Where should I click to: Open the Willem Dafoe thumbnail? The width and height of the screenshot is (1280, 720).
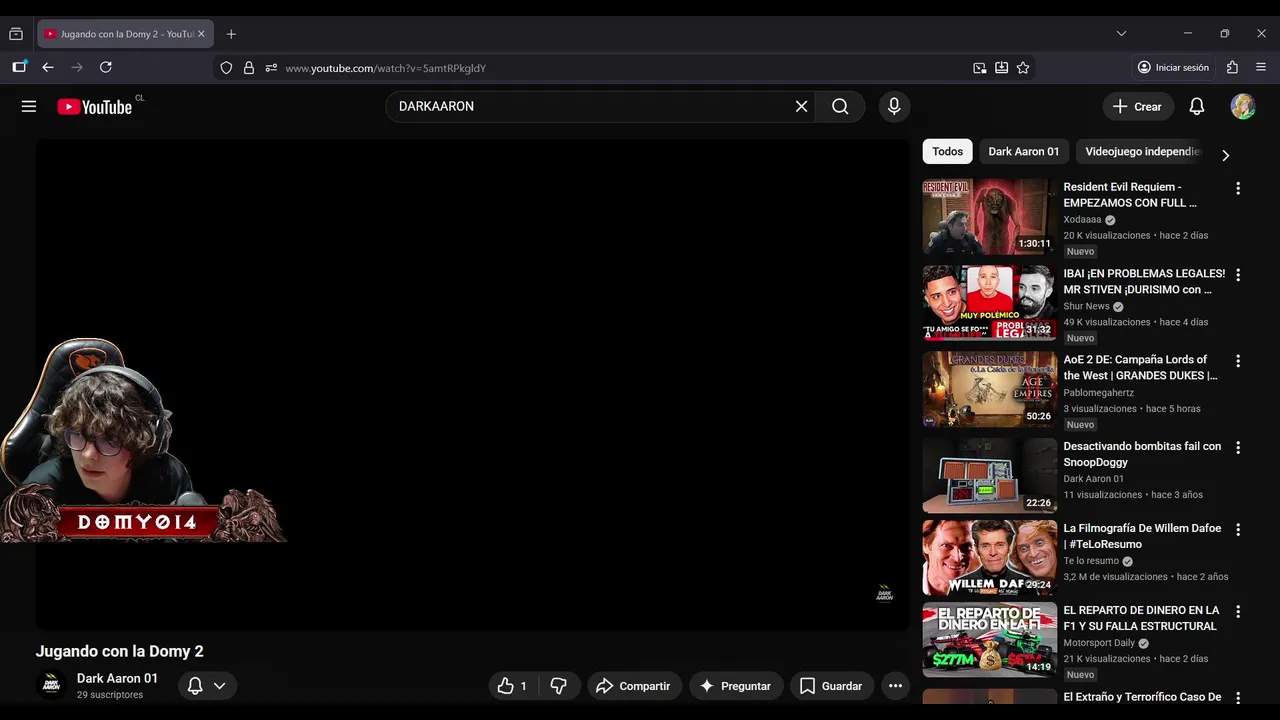pyautogui.click(x=989, y=557)
